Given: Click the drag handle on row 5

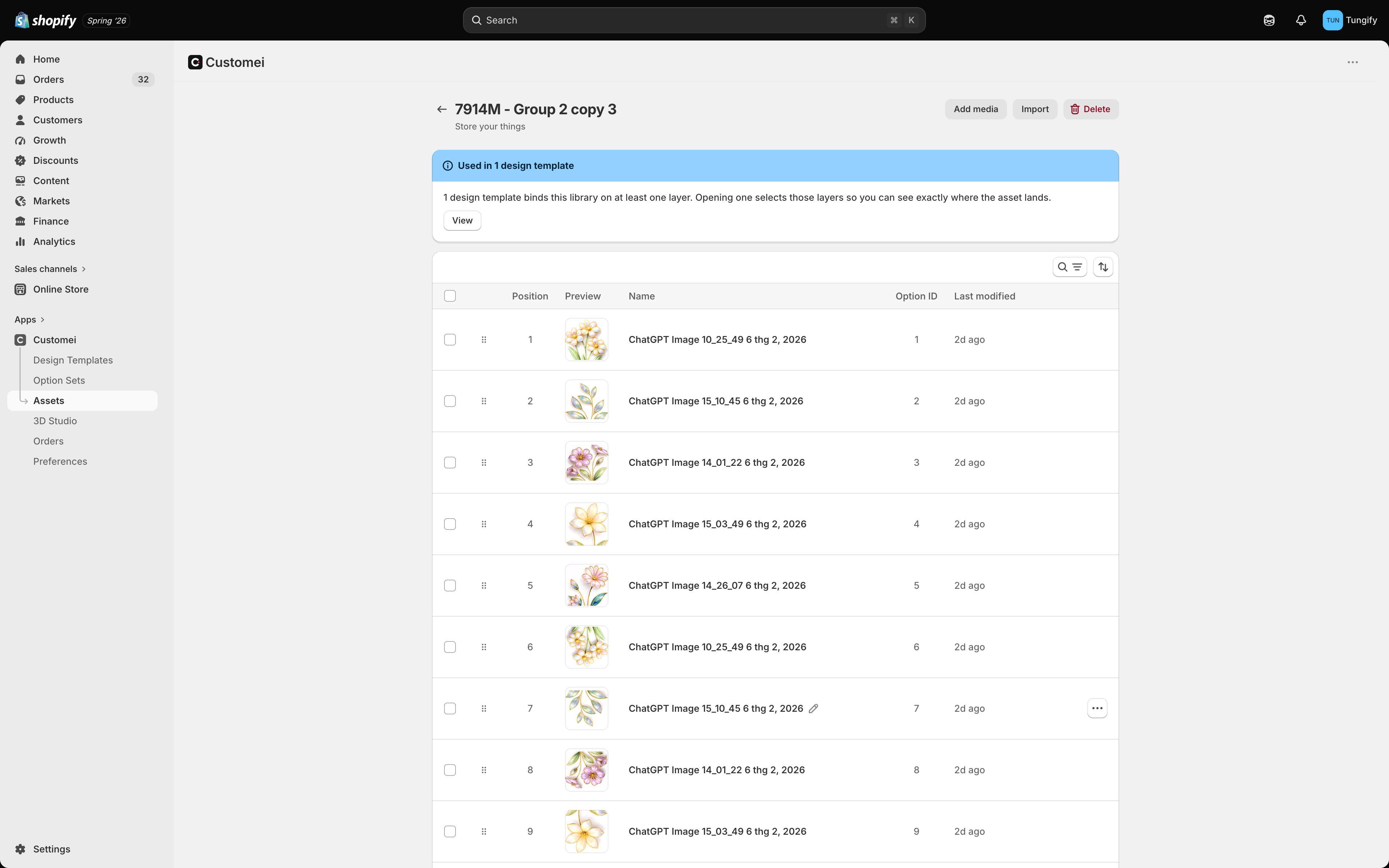Looking at the screenshot, I should click(484, 586).
